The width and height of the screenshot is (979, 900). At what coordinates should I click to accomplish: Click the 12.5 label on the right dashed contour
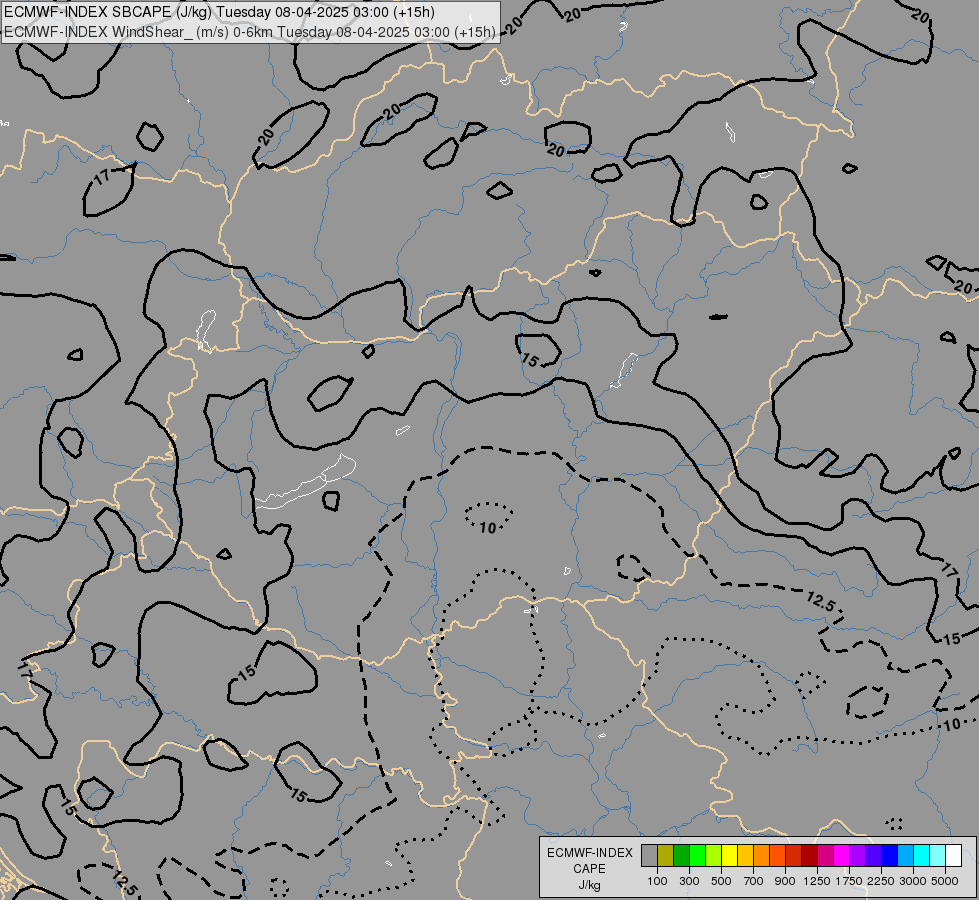tap(820, 601)
